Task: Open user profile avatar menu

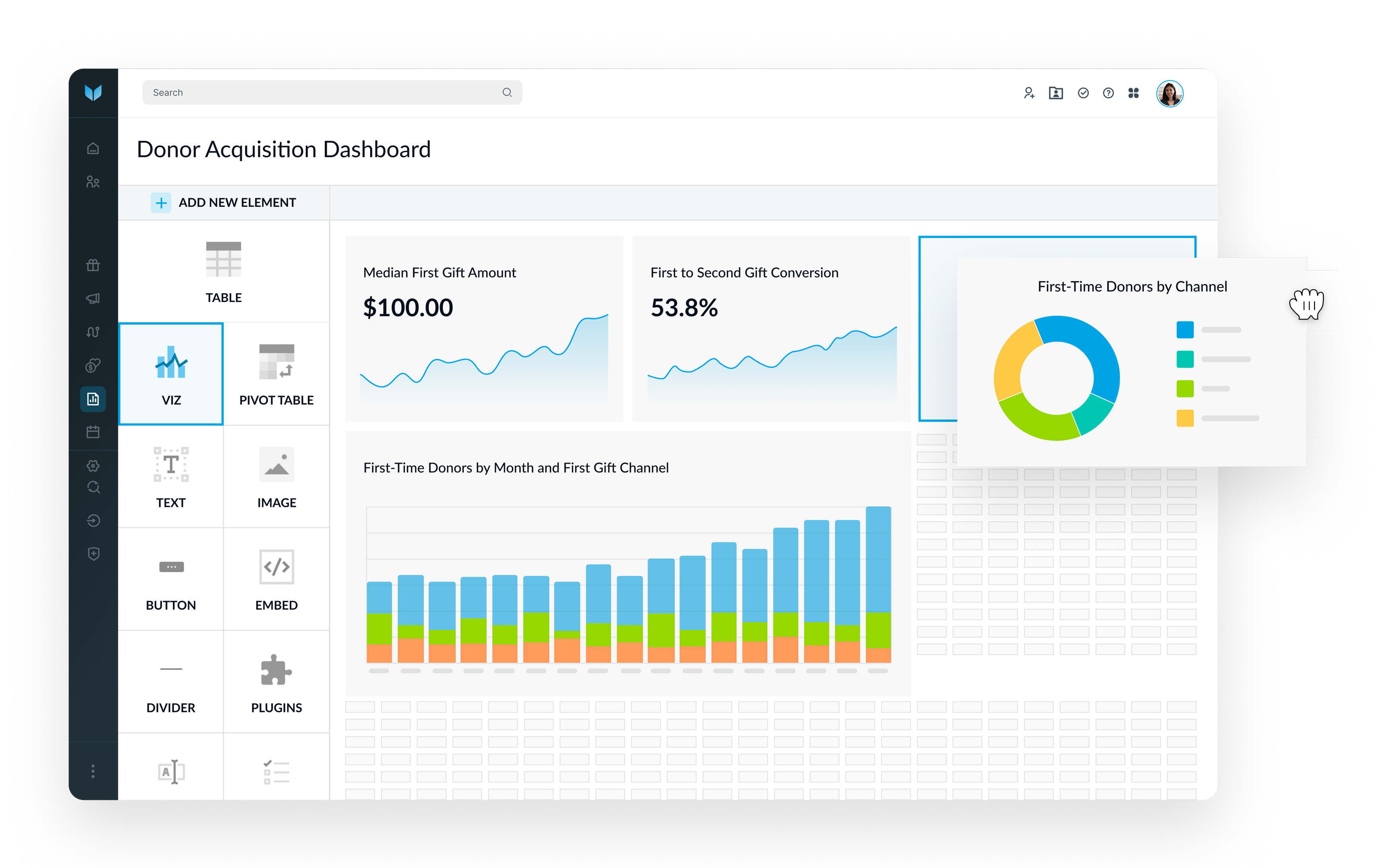Action: [1170, 93]
